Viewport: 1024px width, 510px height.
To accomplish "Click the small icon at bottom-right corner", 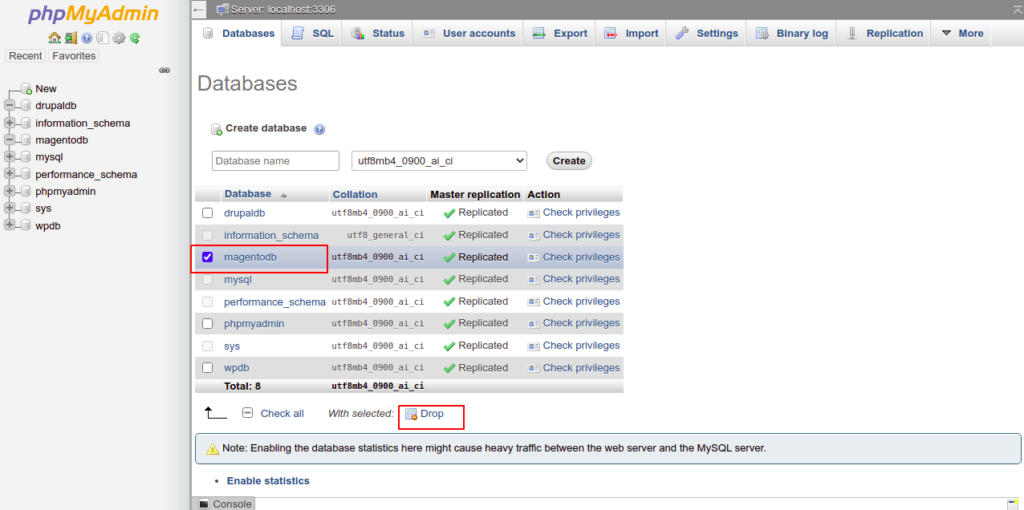I will point(1013,502).
